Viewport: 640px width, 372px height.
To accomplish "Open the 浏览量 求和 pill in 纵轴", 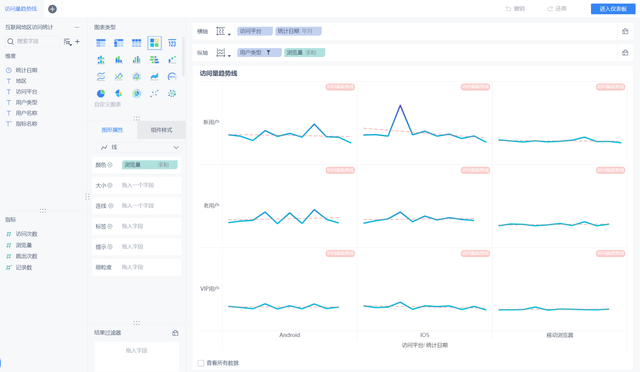I will (304, 52).
